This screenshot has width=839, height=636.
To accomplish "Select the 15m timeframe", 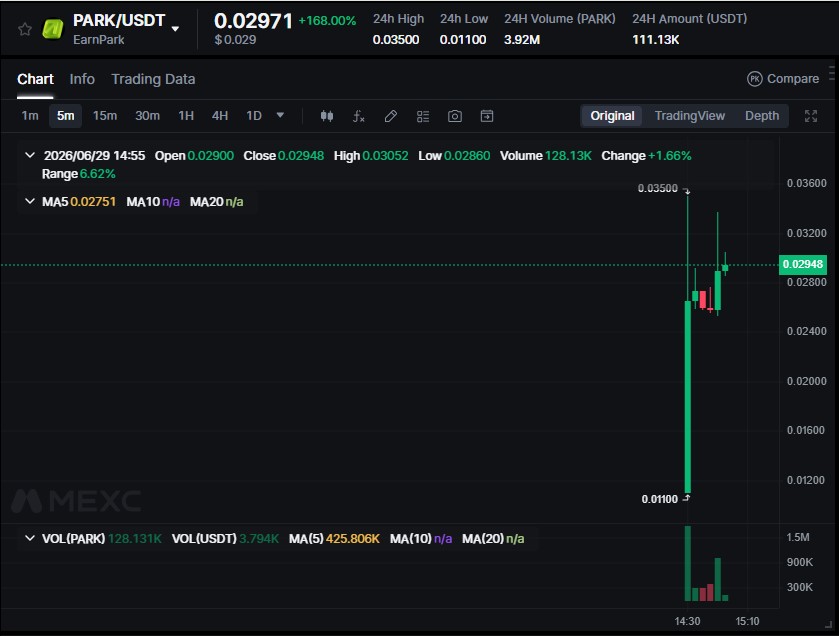I will (x=105, y=116).
